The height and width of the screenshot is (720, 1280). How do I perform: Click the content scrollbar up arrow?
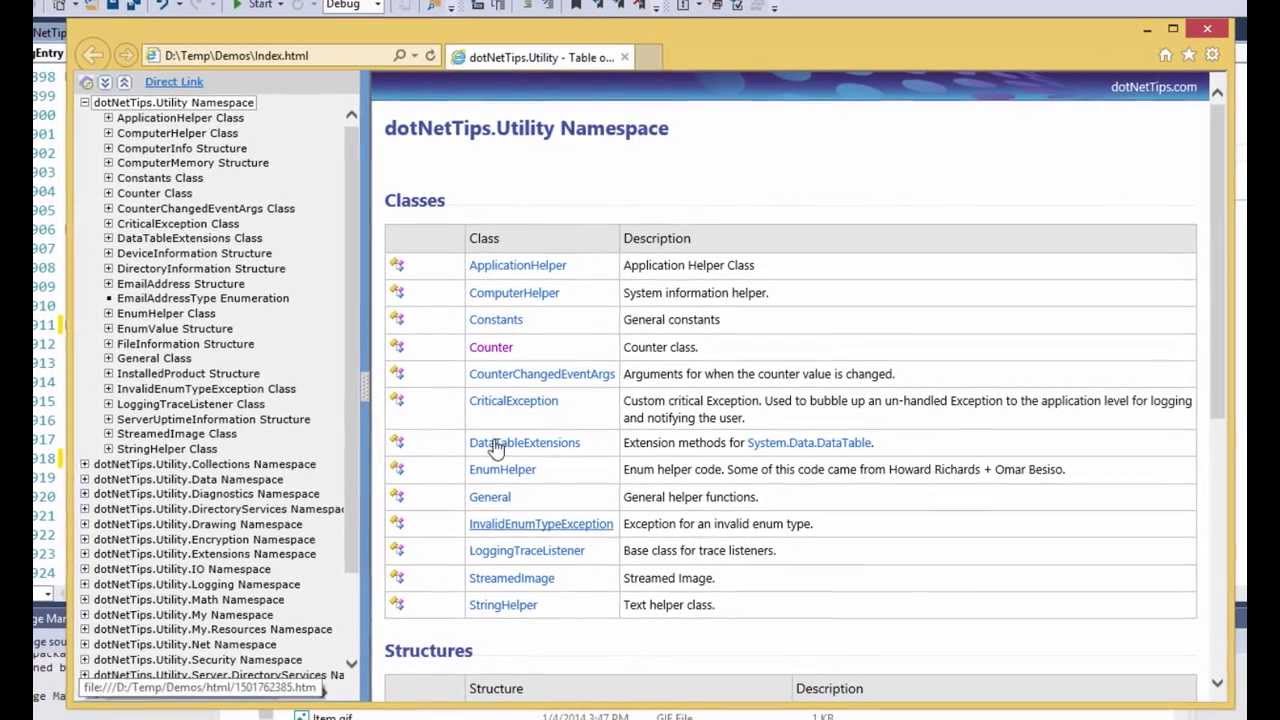pos(1217,92)
